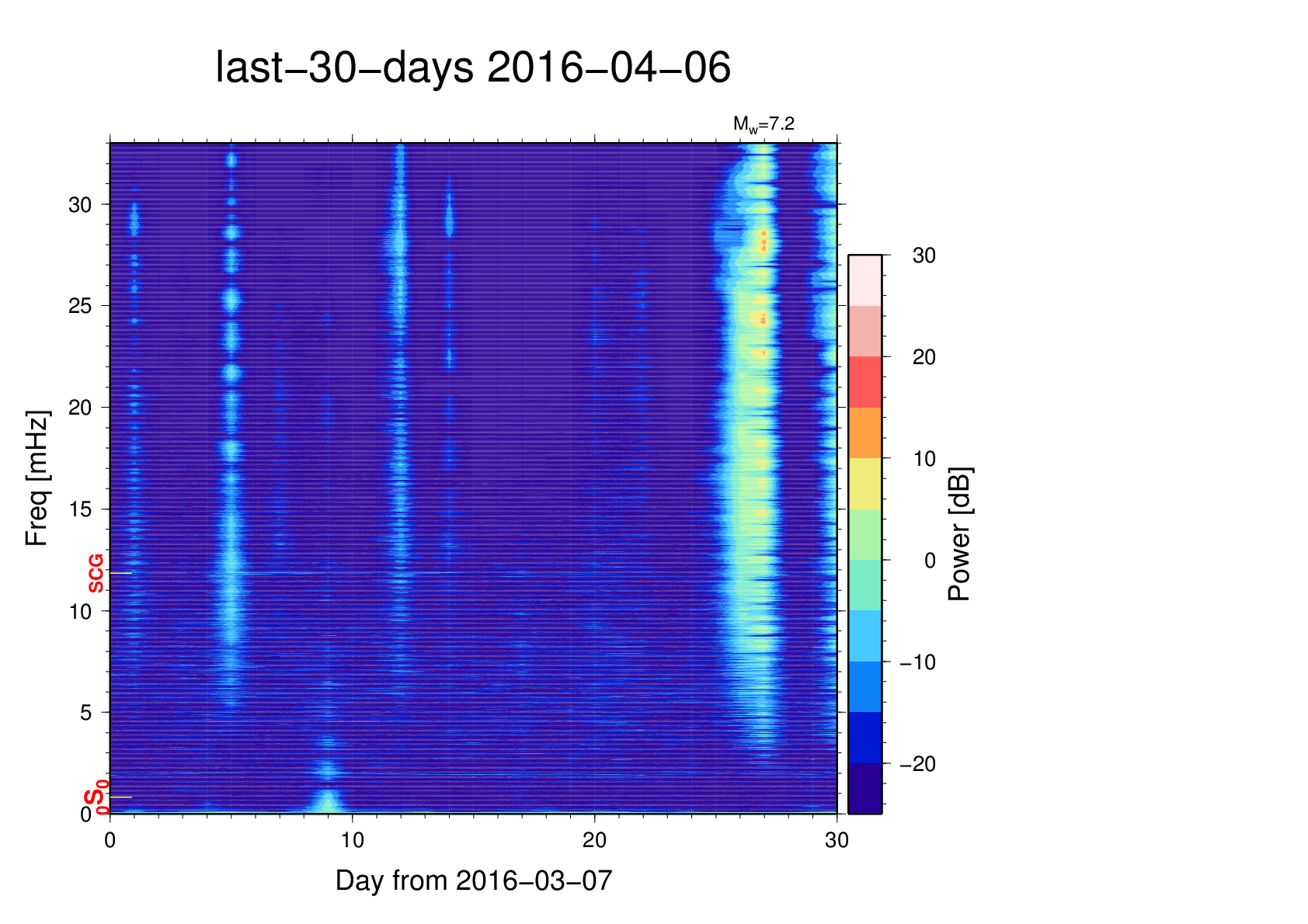Click the red SCG label on the frequency axis
Image resolution: width=1308 pixels, height=924 pixels.
coord(96,574)
